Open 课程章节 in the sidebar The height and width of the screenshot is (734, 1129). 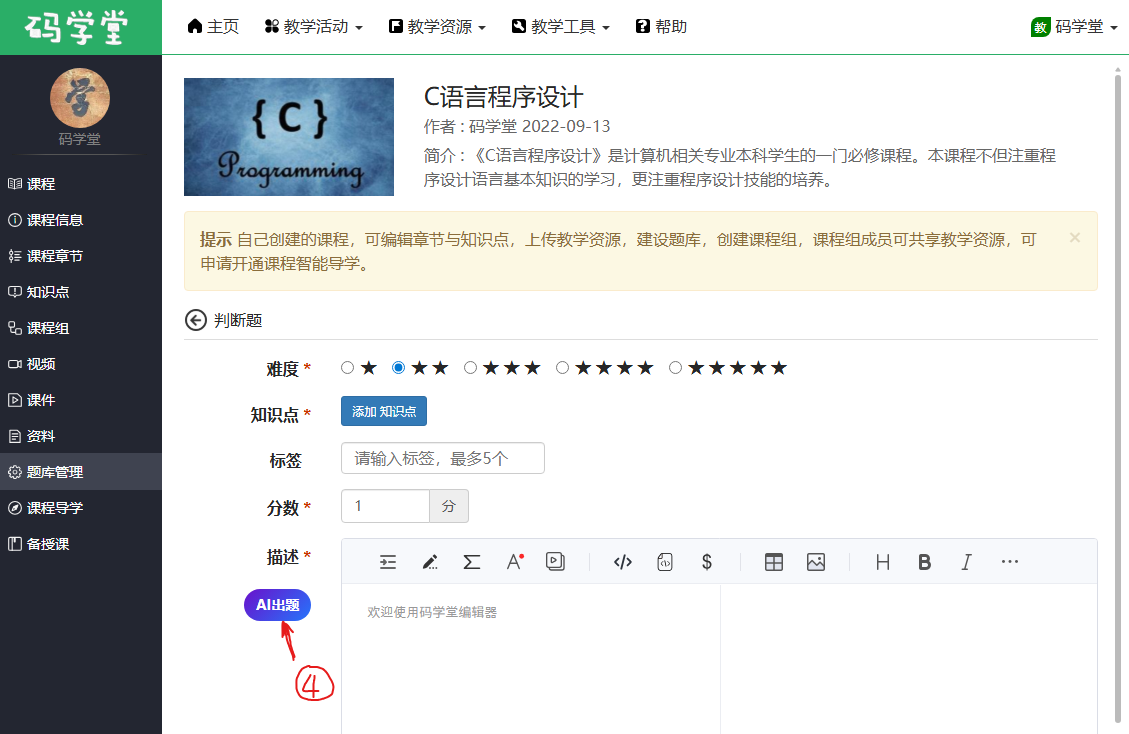54,256
